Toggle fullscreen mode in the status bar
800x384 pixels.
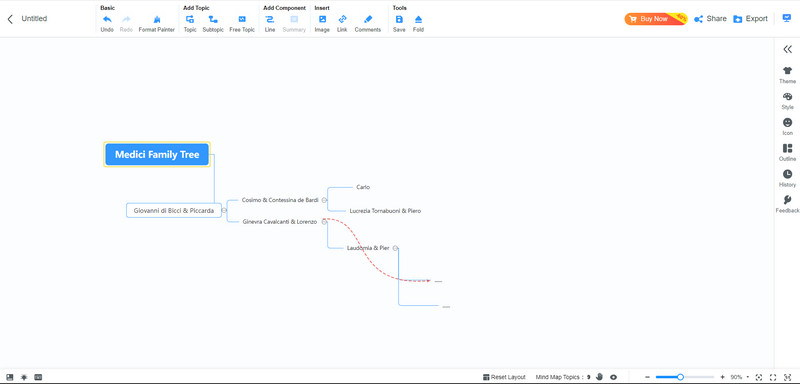tap(772, 377)
